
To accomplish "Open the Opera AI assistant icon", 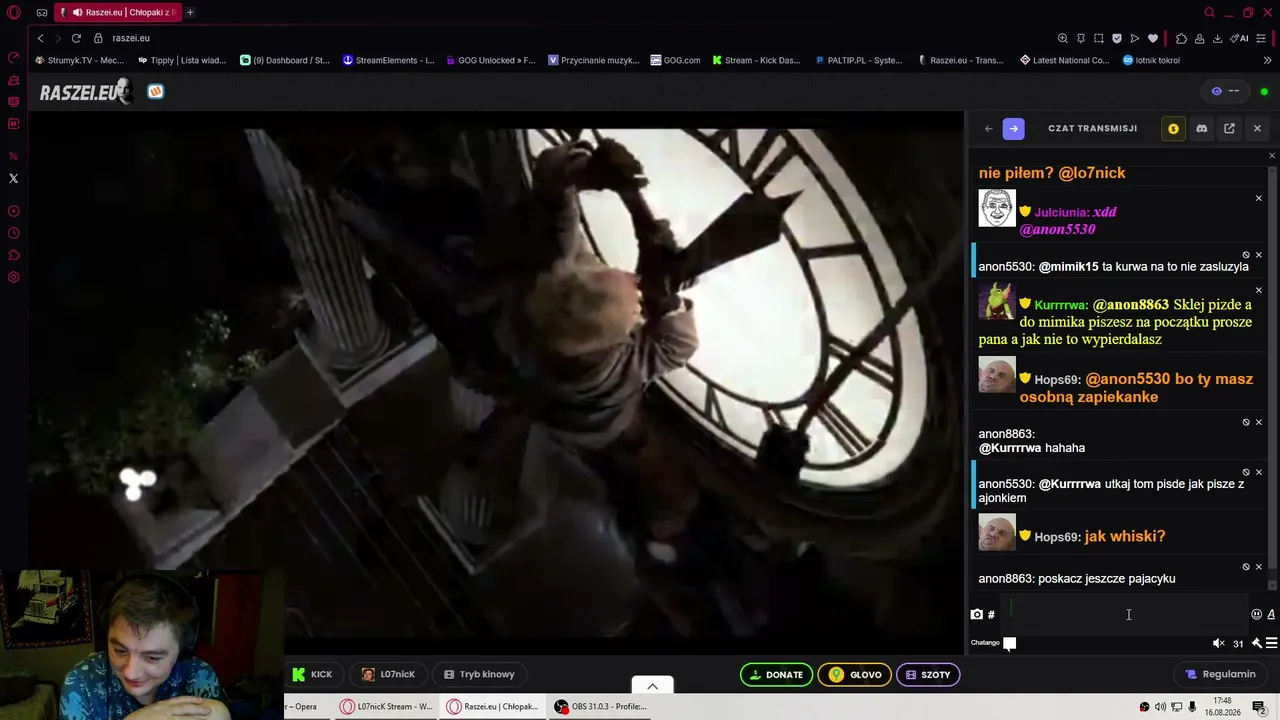I will pos(1240,38).
